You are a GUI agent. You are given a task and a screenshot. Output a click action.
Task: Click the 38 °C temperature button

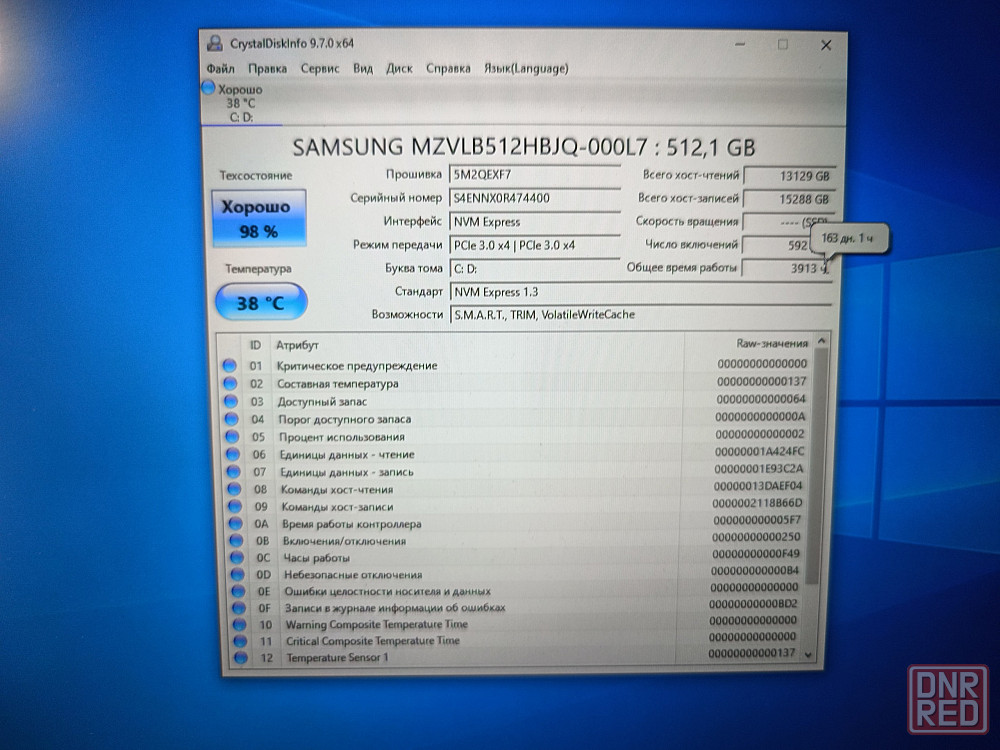pyautogui.click(x=260, y=302)
